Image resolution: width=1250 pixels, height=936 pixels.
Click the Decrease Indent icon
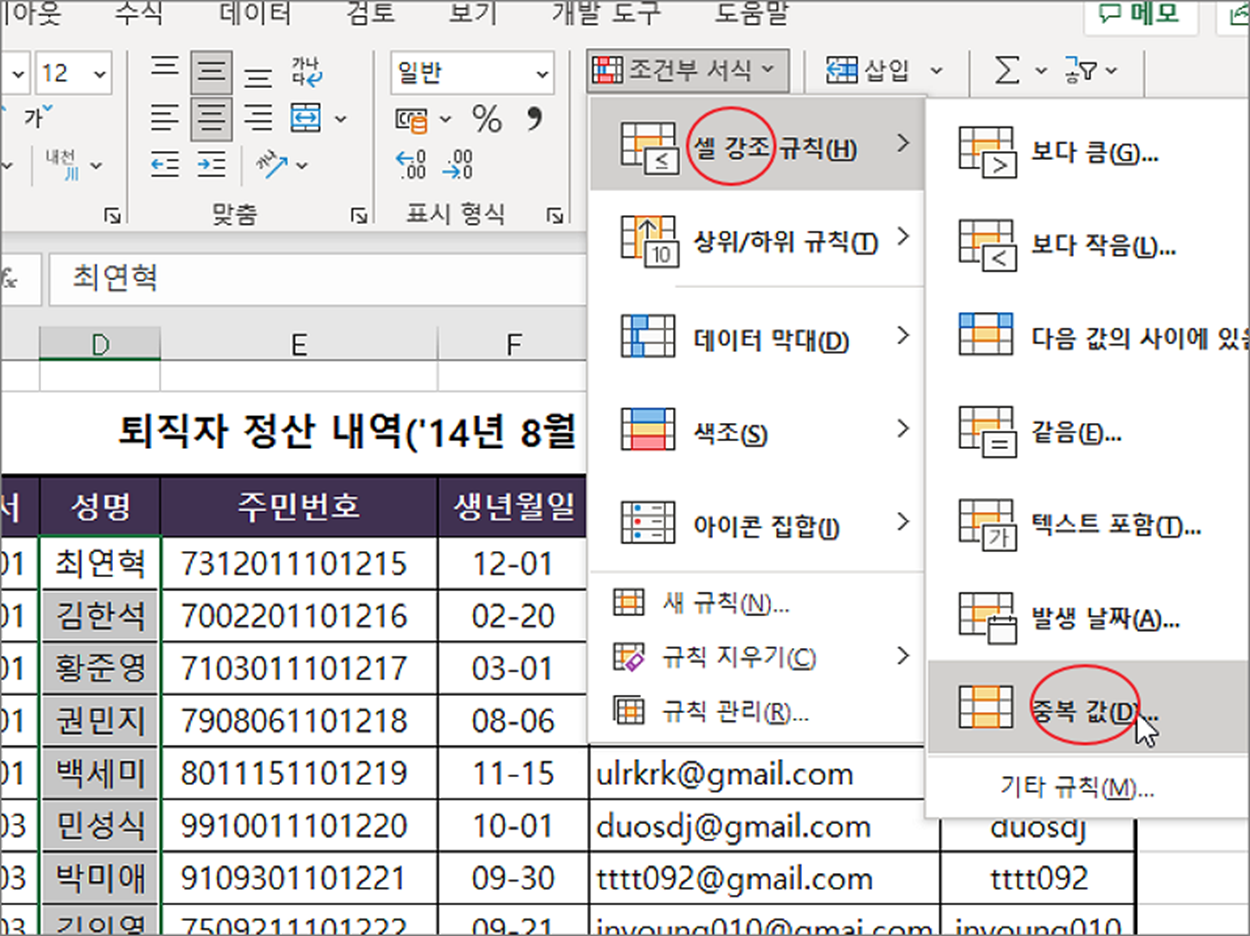[165, 164]
